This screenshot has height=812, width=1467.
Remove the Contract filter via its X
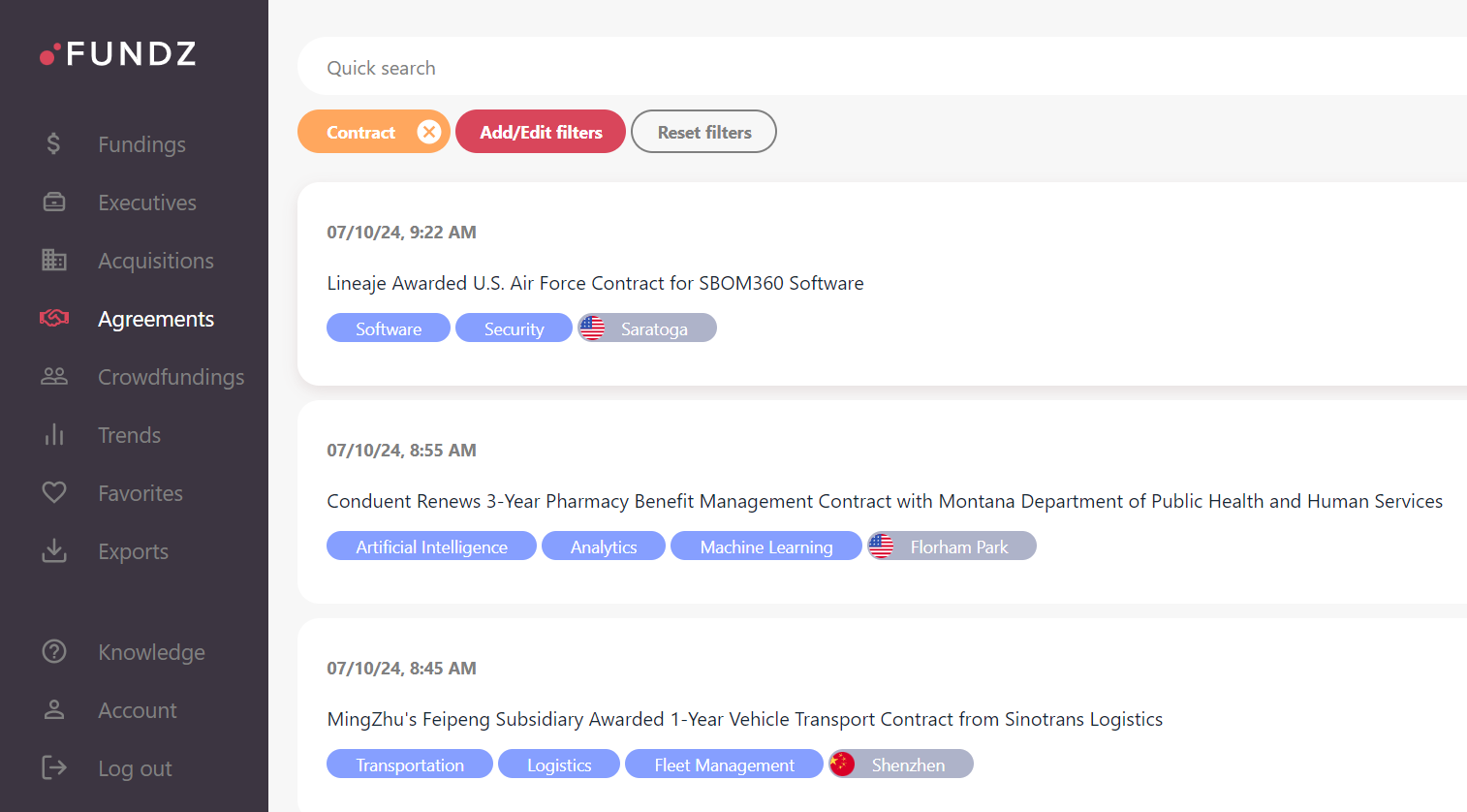(x=429, y=132)
